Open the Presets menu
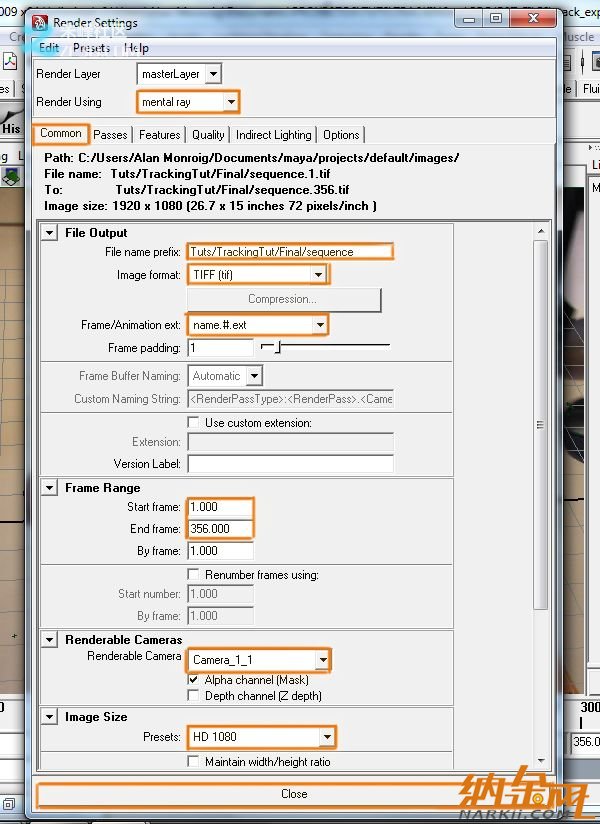 91,48
